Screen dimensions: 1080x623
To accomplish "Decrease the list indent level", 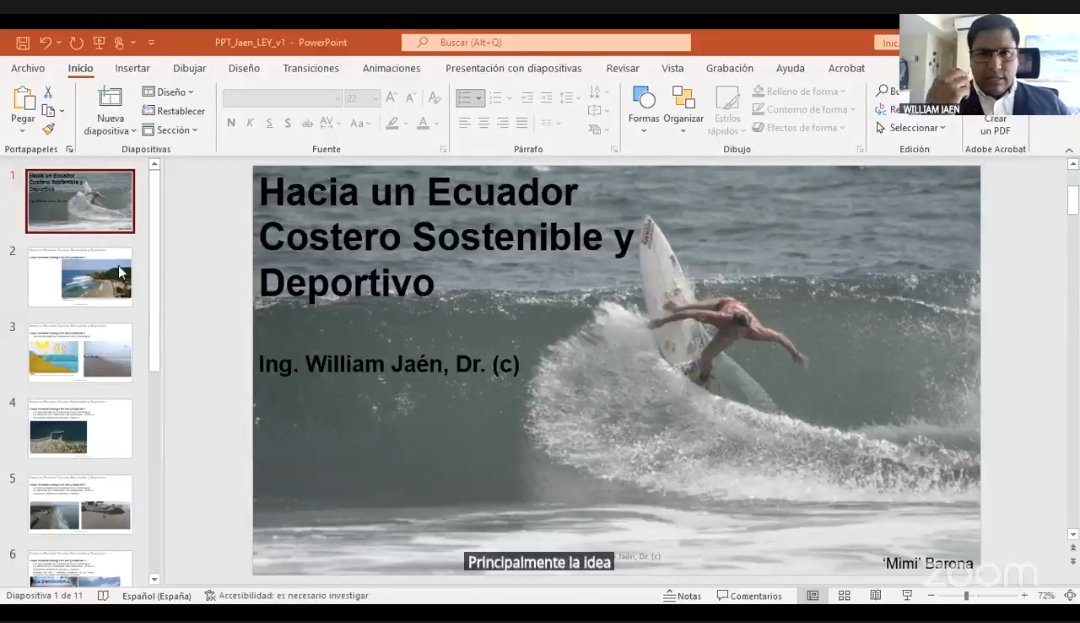I will point(528,98).
